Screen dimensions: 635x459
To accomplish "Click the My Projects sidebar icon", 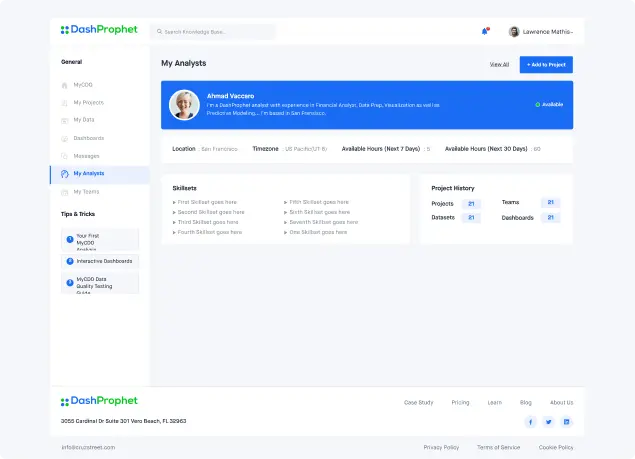I will click(65, 103).
